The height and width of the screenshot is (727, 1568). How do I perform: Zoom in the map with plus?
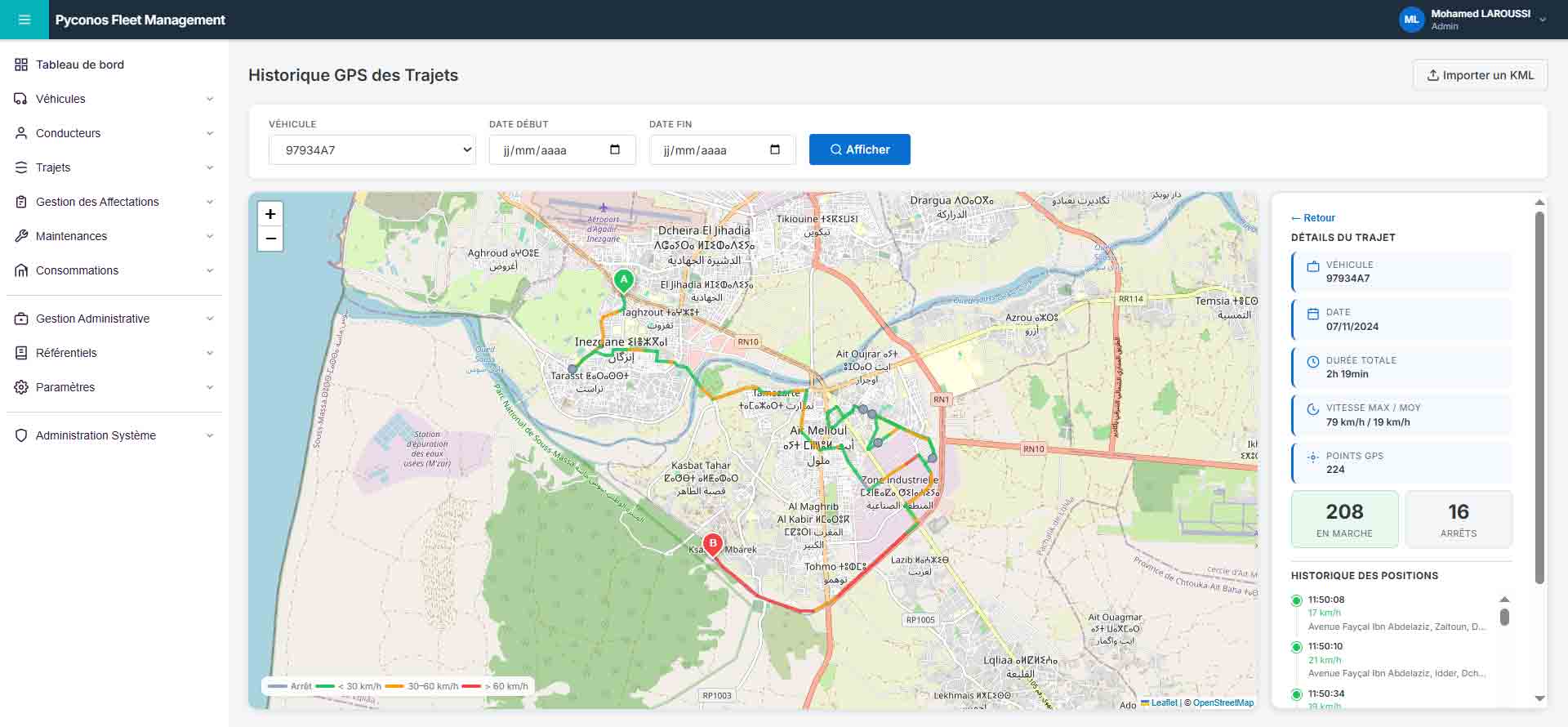[270, 214]
